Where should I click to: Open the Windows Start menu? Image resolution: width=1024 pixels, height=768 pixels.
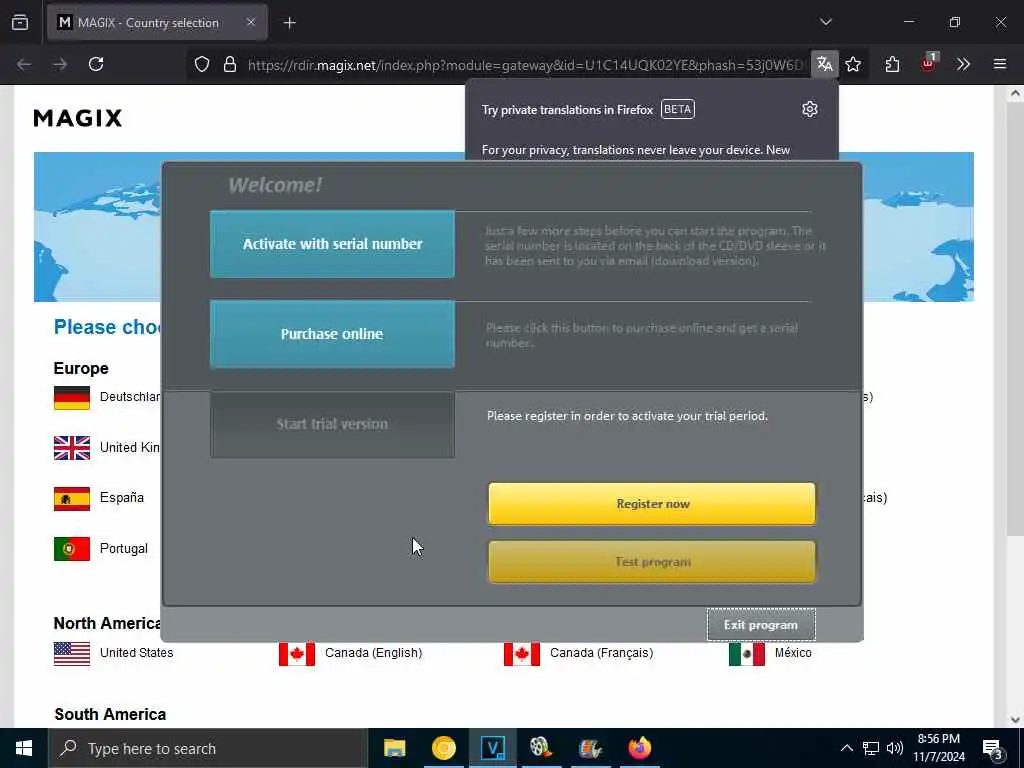pyautogui.click(x=24, y=748)
